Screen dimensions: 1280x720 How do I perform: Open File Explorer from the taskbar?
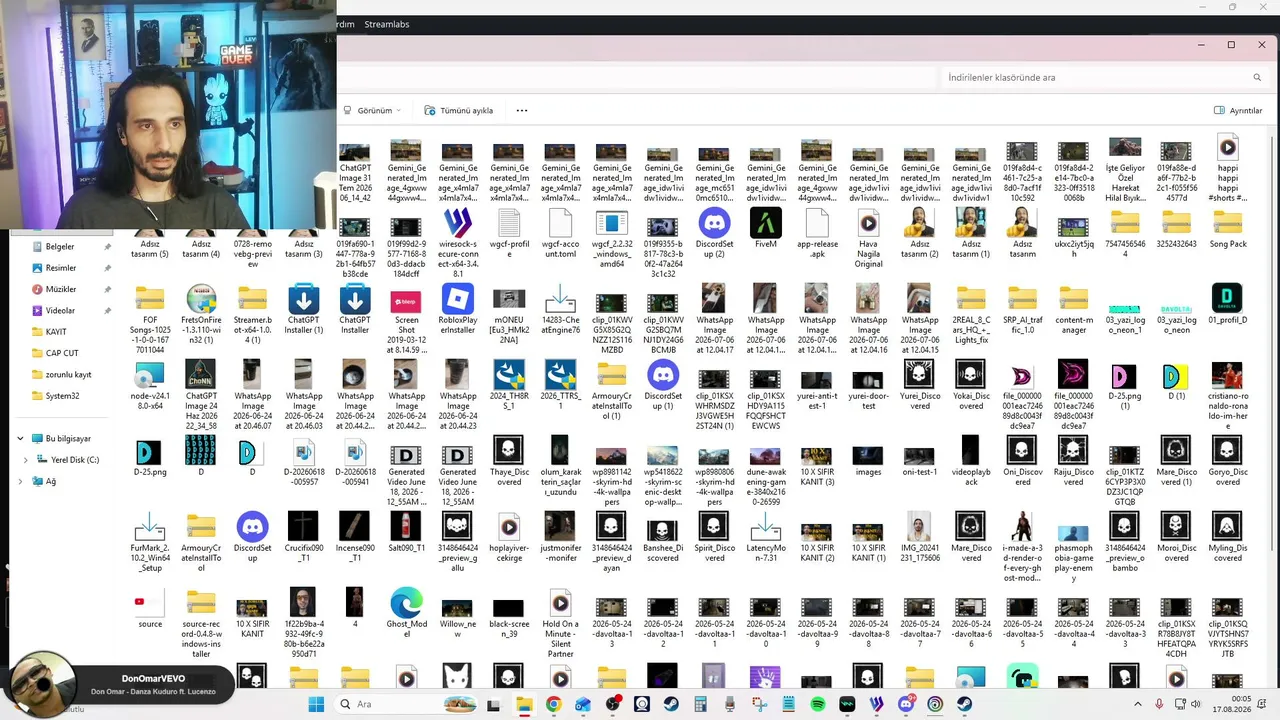point(524,704)
